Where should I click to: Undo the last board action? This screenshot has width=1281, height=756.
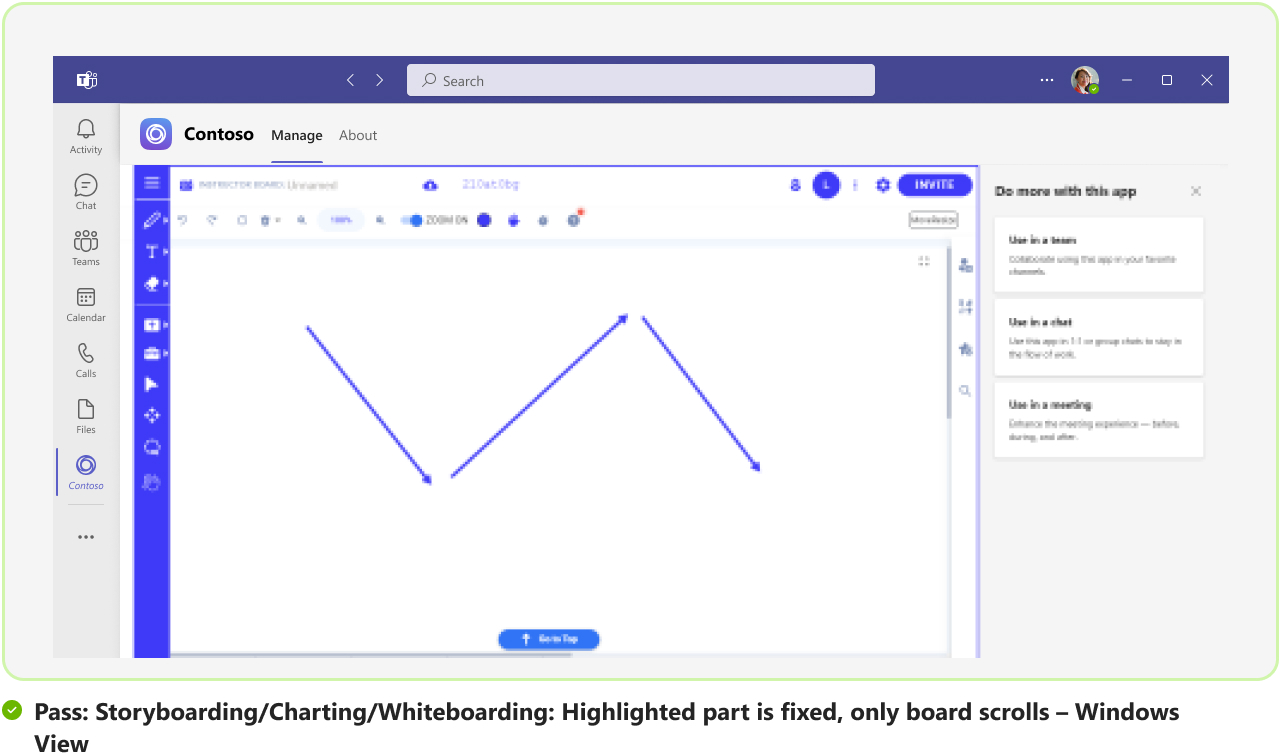pos(182,220)
